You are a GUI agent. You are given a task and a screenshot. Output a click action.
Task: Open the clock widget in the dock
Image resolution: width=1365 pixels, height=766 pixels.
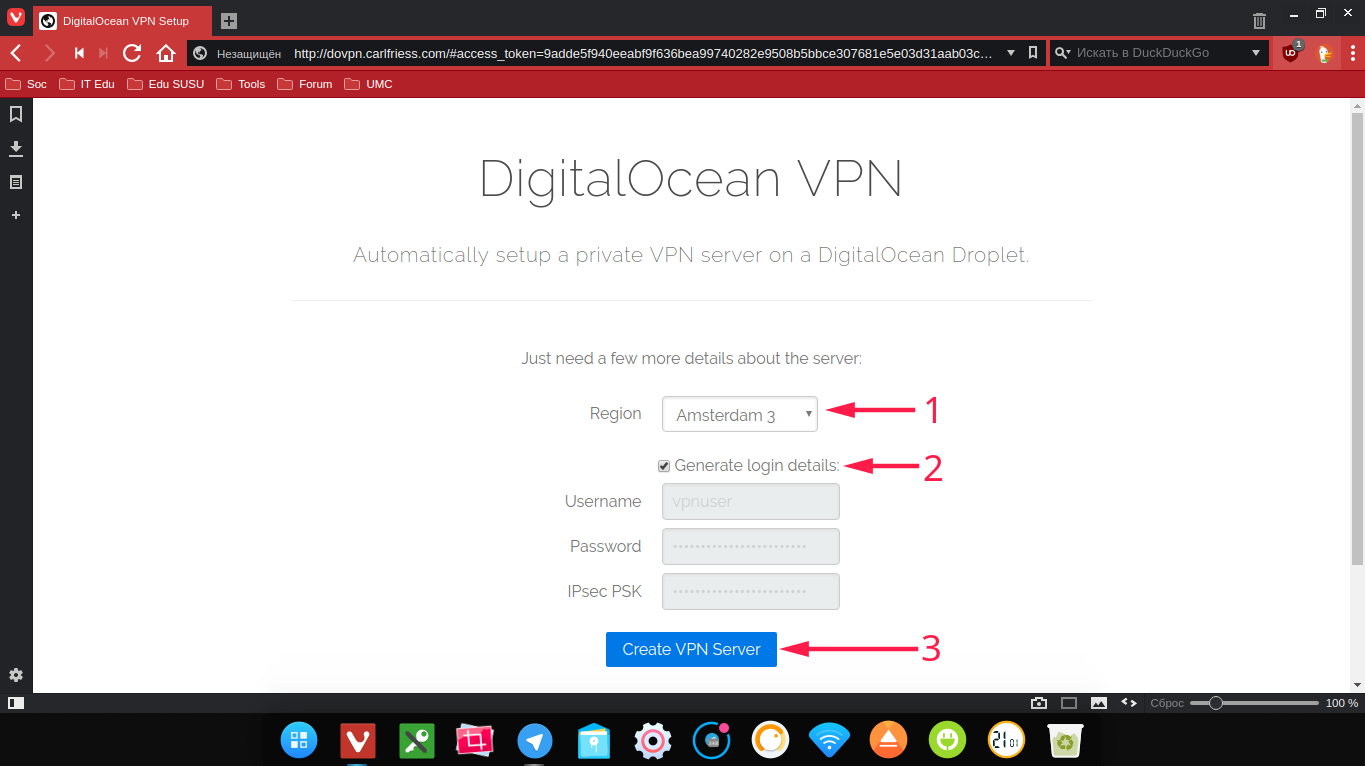(x=1006, y=740)
